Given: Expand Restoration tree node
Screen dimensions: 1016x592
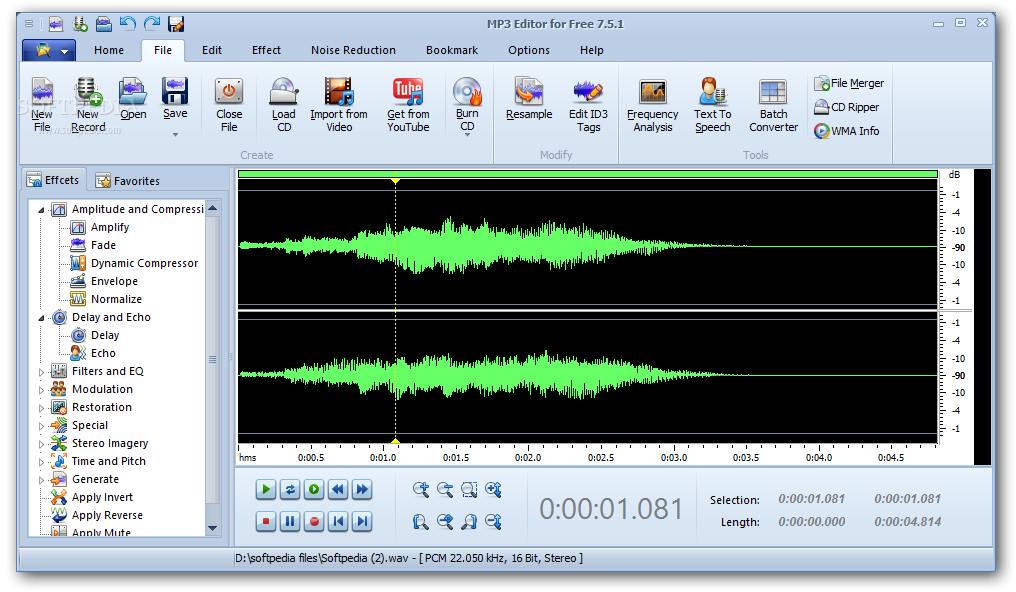Looking at the screenshot, I should pos(41,408).
